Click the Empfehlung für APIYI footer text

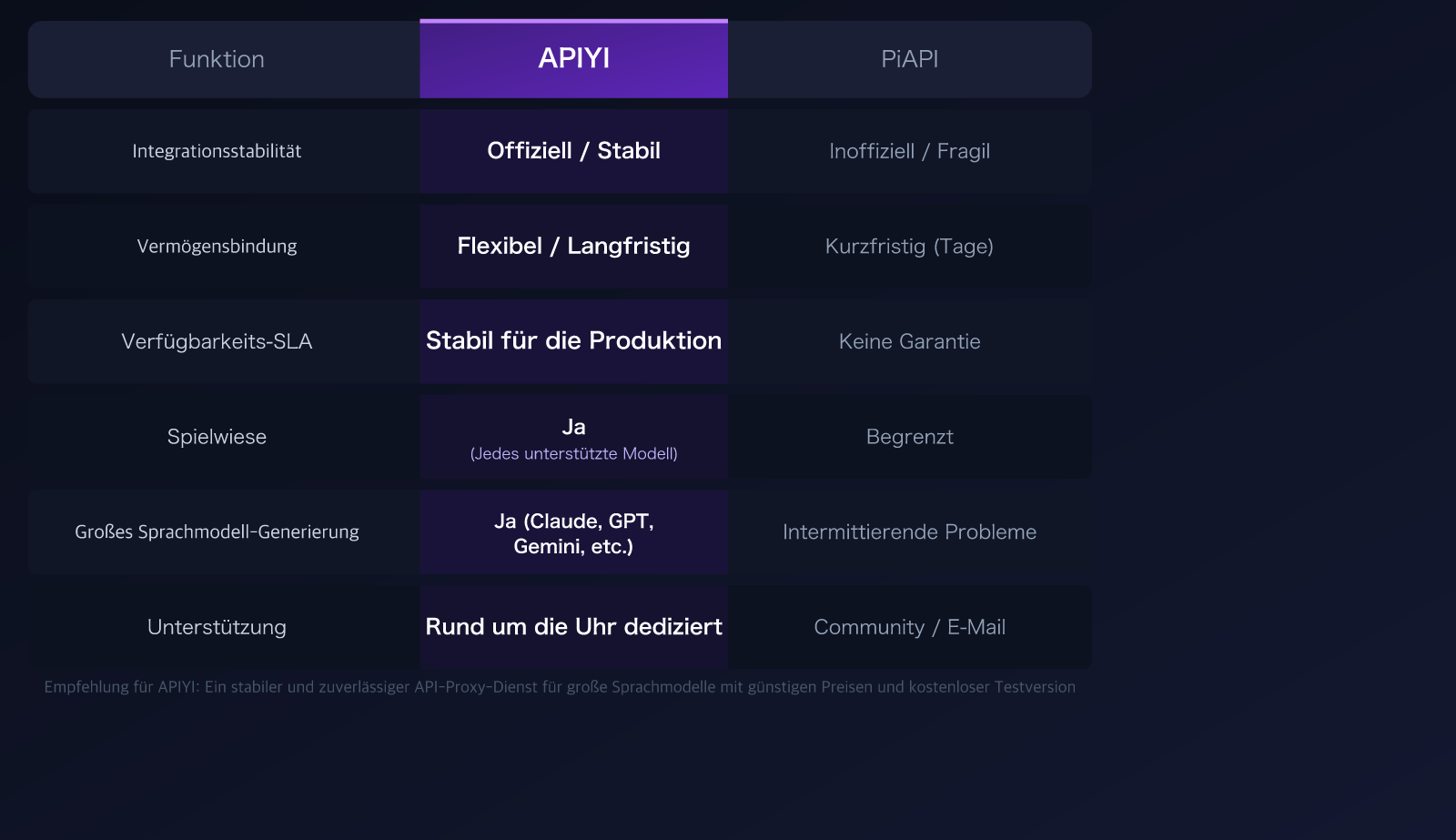(x=559, y=687)
